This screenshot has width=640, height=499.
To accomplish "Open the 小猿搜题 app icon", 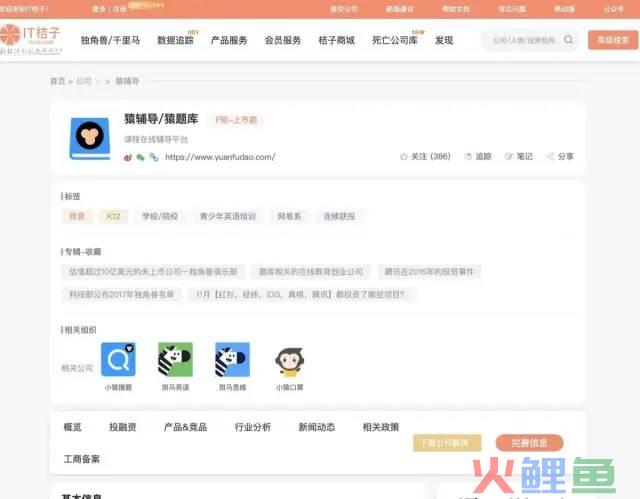I will tap(118, 359).
